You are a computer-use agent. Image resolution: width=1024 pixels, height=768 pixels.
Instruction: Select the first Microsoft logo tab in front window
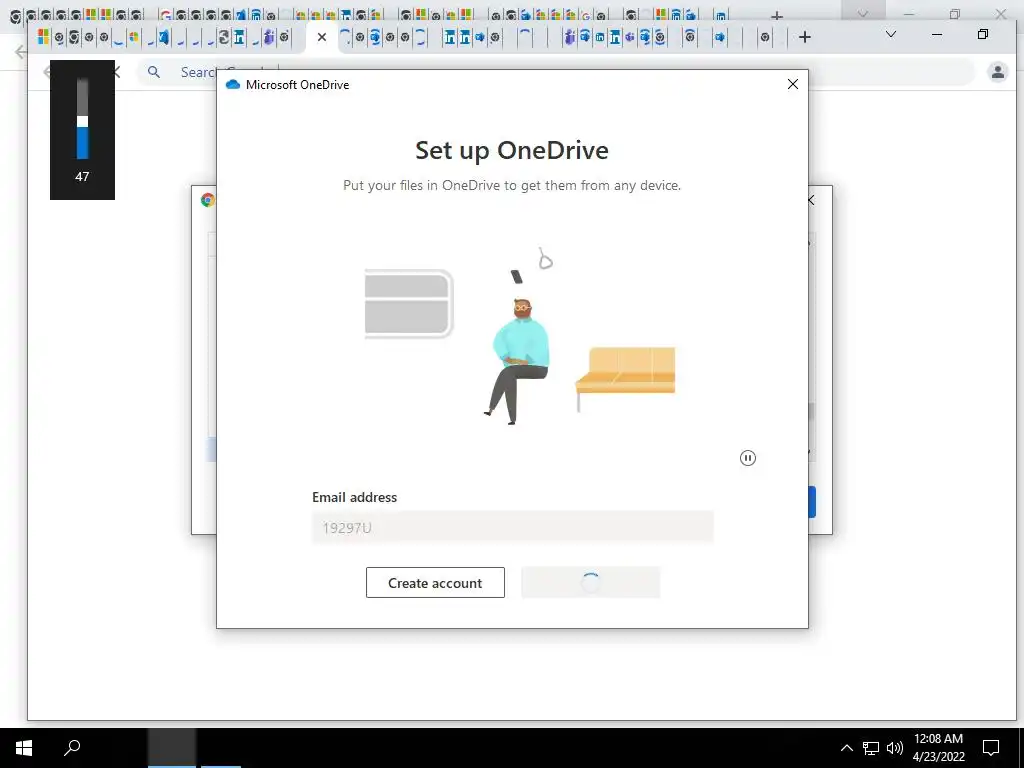[x=43, y=37]
